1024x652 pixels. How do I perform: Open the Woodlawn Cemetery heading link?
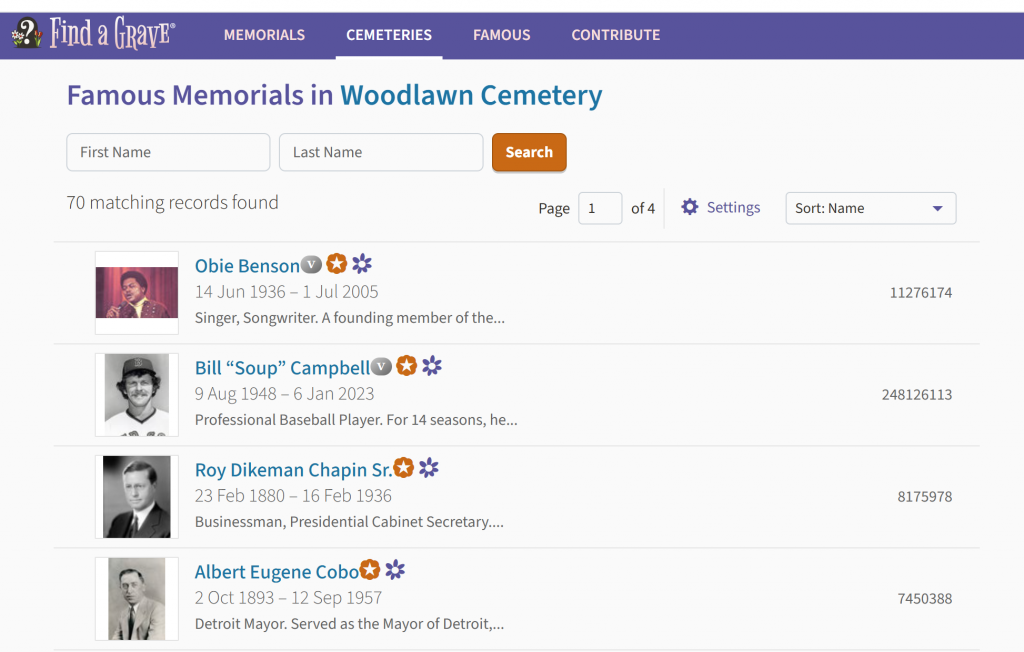(x=471, y=95)
